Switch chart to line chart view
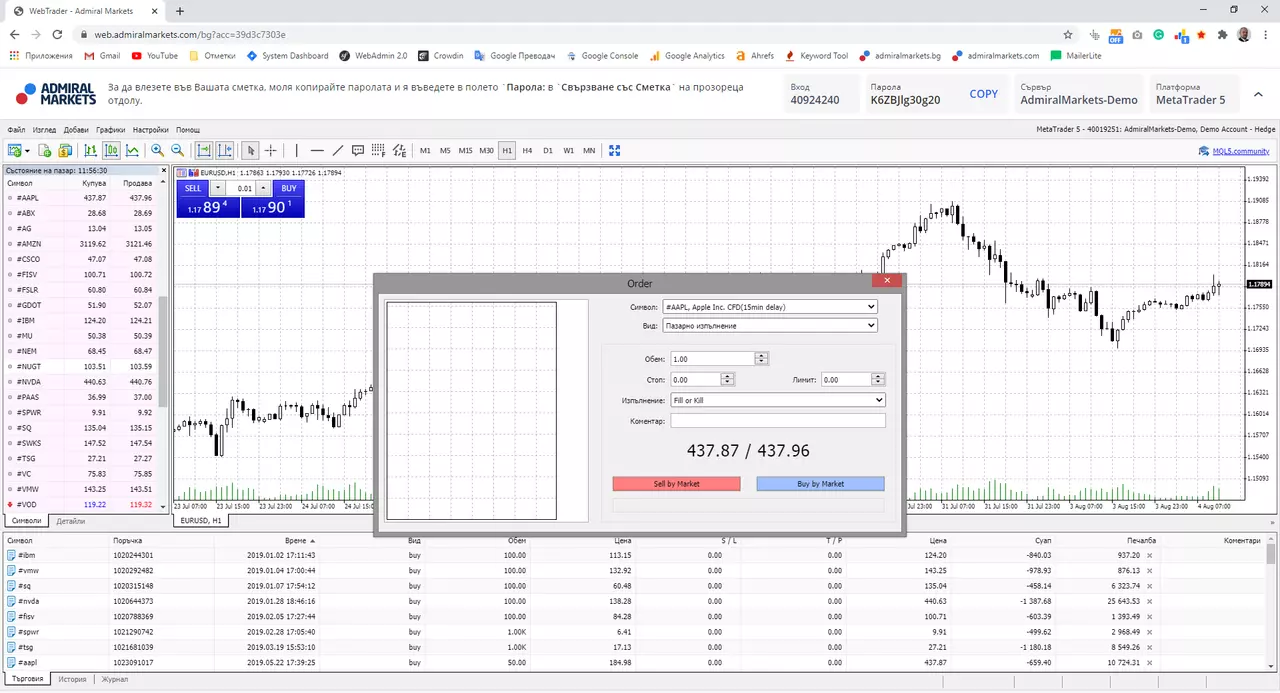The height and width of the screenshot is (693, 1280). (132, 151)
